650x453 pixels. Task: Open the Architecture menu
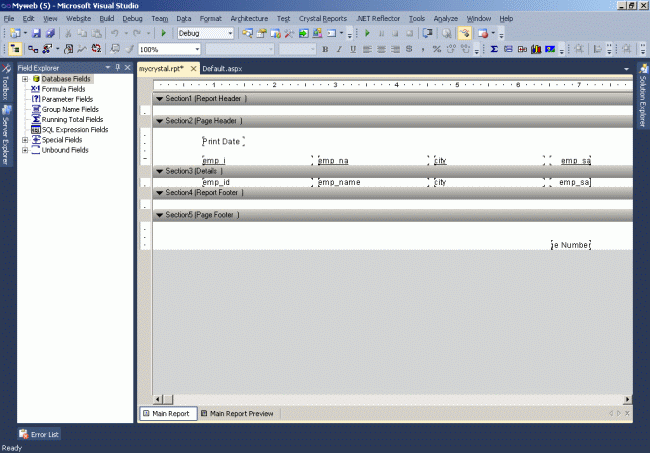click(249, 19)
